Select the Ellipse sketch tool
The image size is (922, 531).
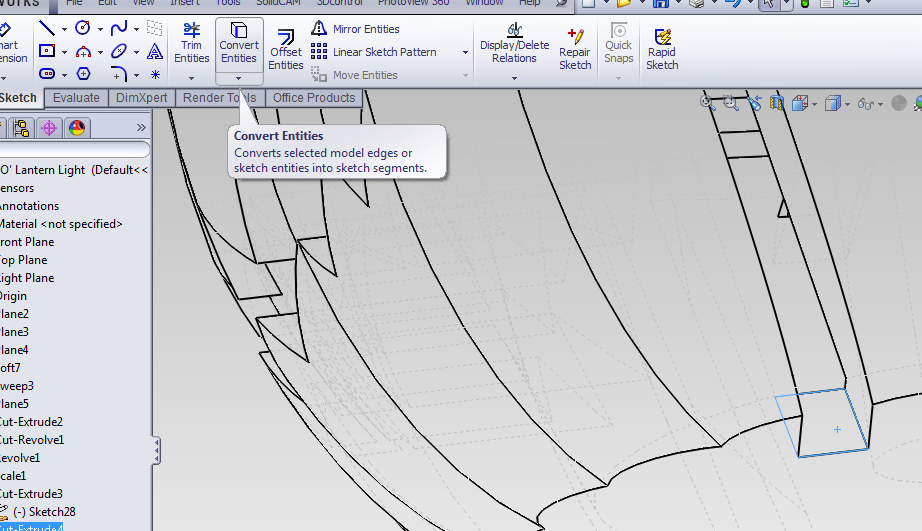pyautogui.click(x=119, y=52)
